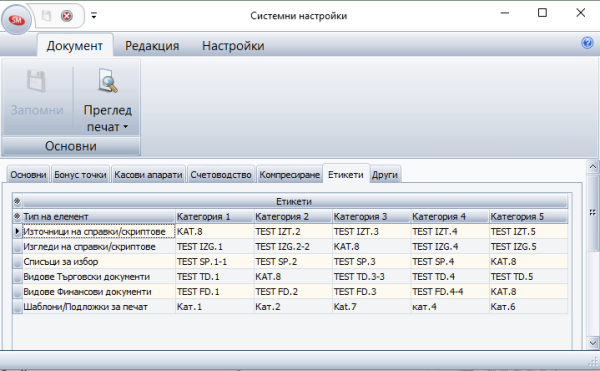Viewport: 600px width, 371px height.
Task: Click the TEST IZG.5 cell
Action: pyautogui.click(x=528, y=247)
